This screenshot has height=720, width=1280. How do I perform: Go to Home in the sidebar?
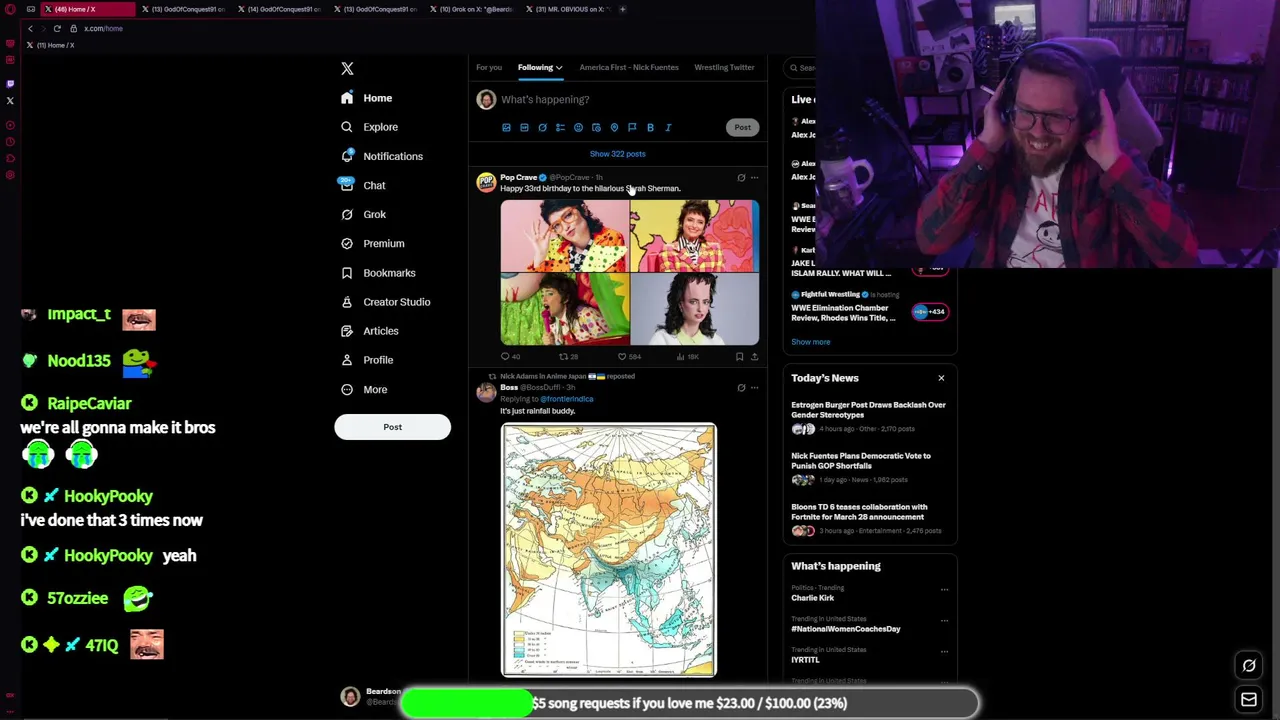(x=366, y=98)
